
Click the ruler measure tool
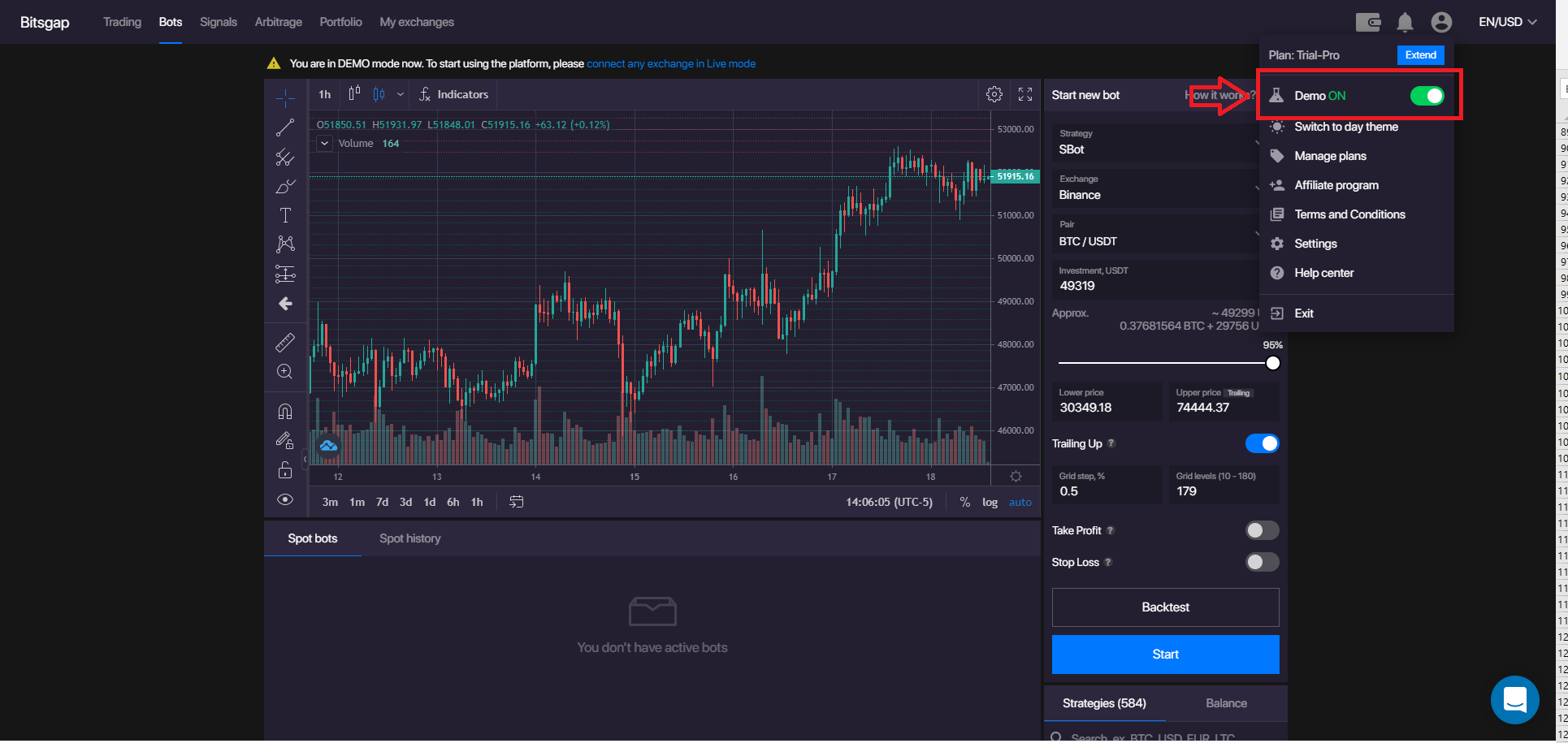point(285,343)
